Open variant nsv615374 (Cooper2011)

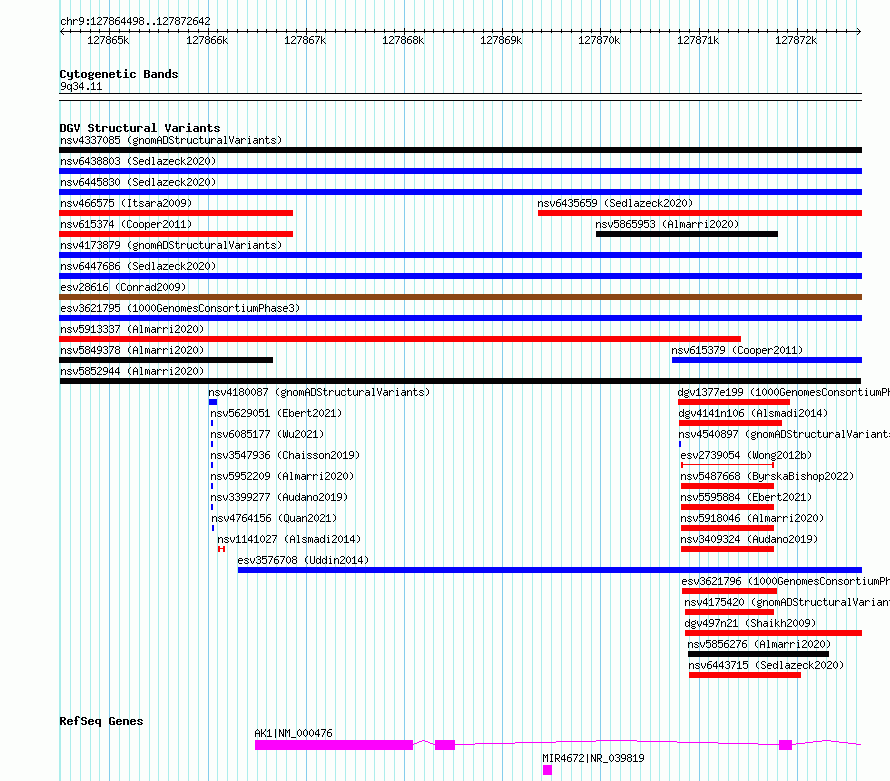[x=126, y=224]
